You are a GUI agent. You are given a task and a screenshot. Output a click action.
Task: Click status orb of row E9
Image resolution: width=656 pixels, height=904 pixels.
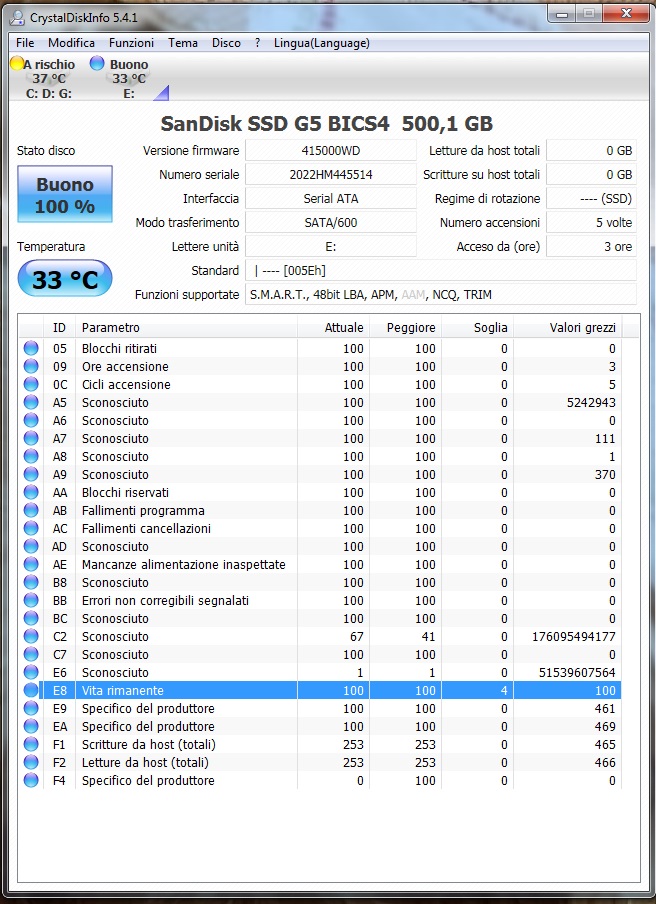(x=31, y=708)
